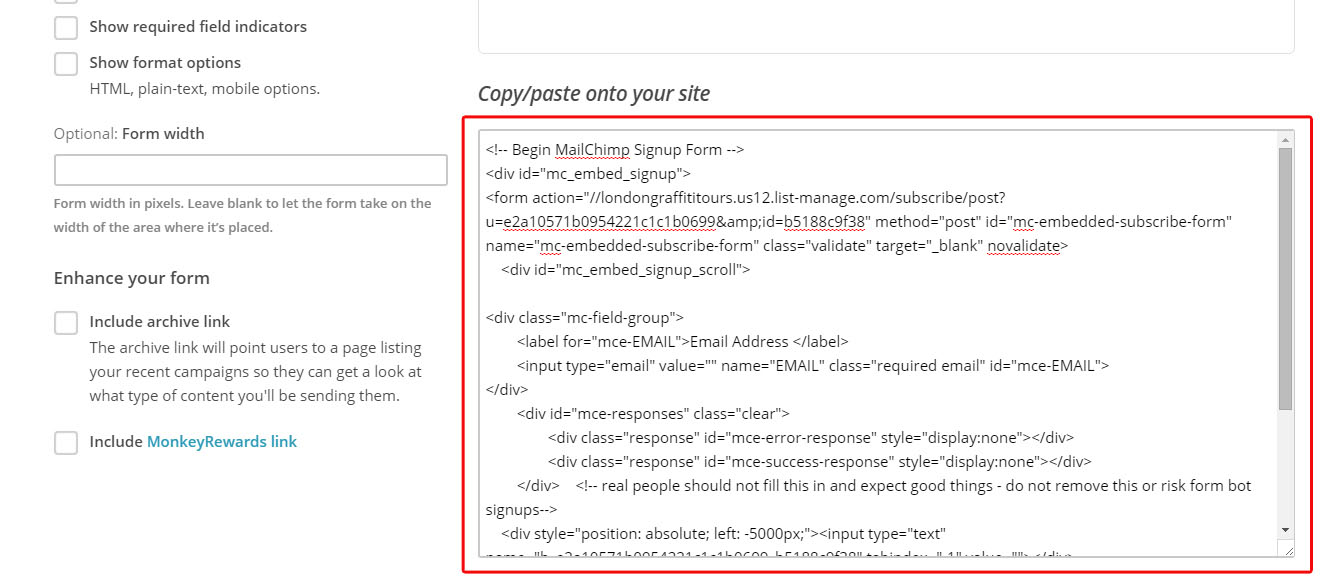
Task: Enable Show required field indicators checkbox
Action: tap(66, 27)
